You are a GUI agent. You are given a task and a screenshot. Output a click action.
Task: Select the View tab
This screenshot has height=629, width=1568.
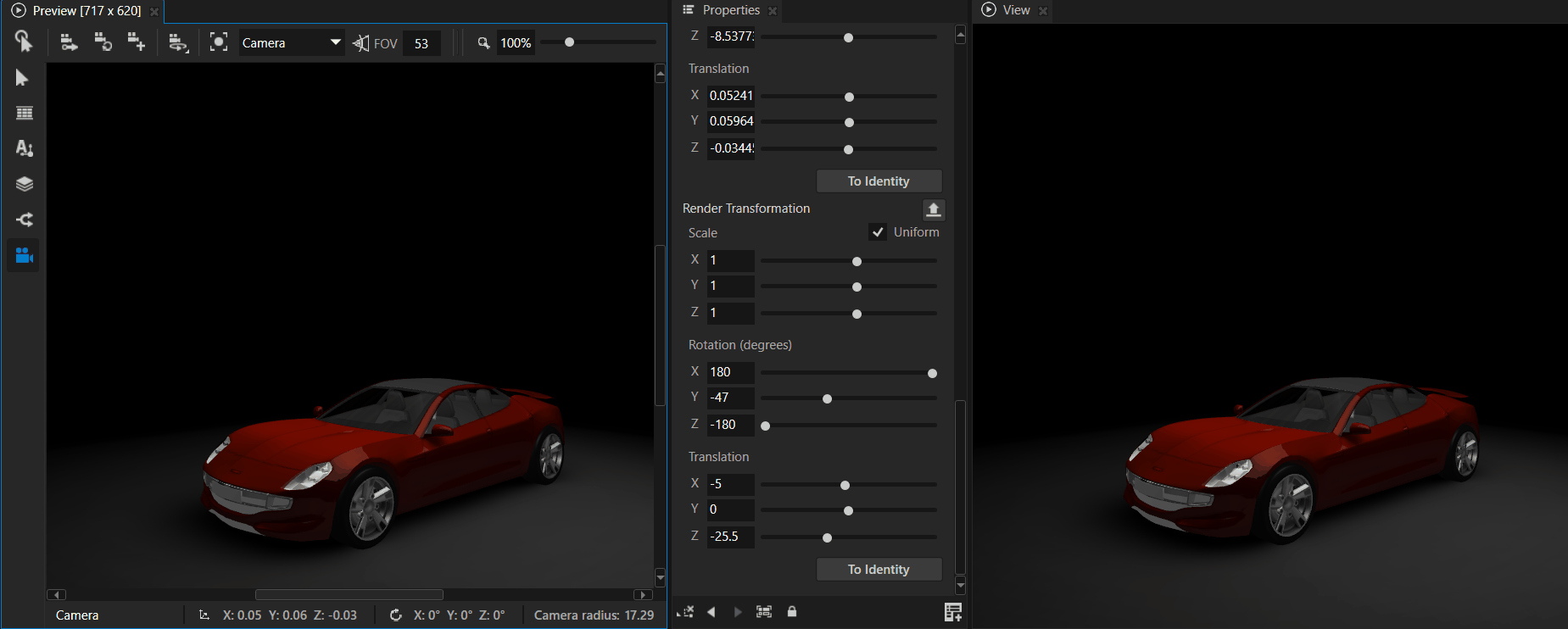(x=1015, y=10)
